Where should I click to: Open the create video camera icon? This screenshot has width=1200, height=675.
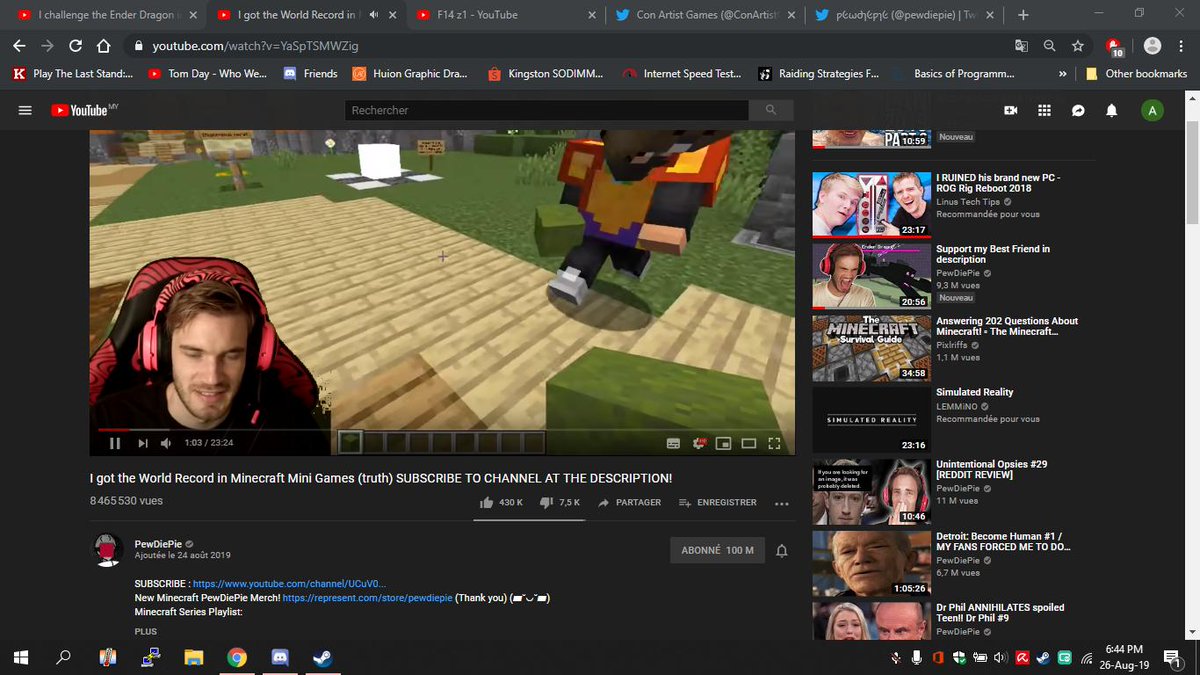coord(1011,110)
